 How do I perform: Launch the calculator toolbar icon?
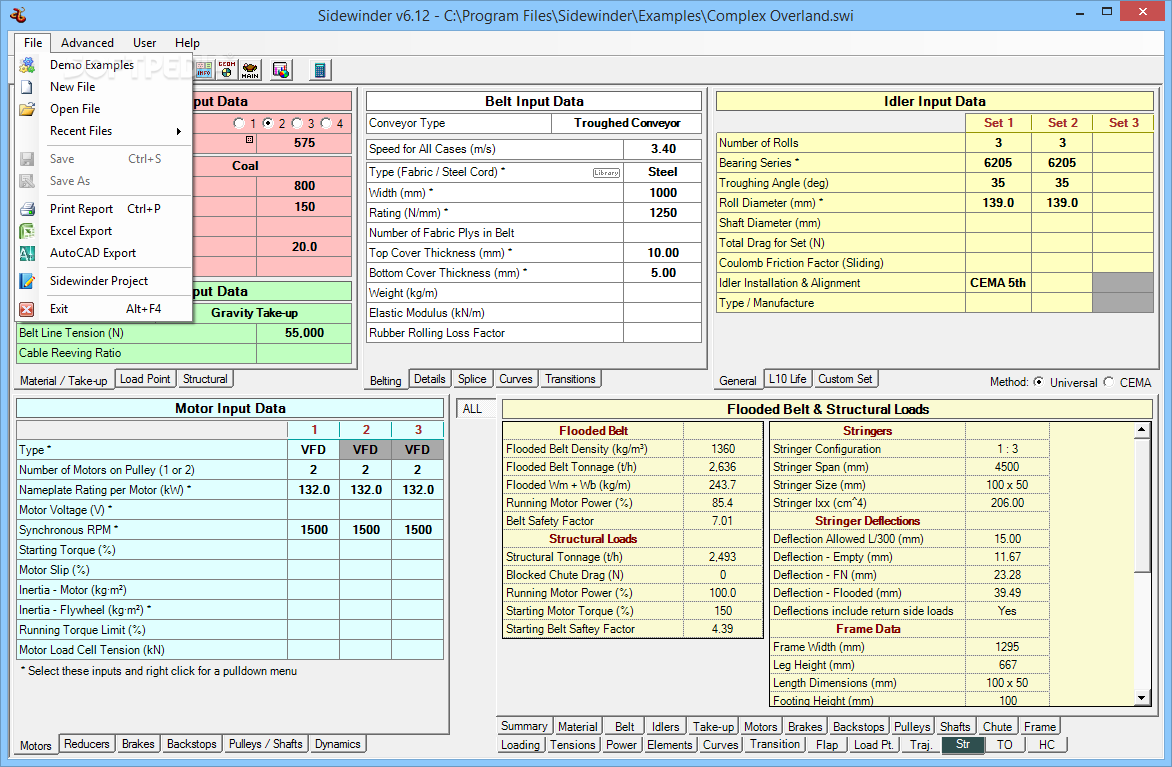(320, 70)
